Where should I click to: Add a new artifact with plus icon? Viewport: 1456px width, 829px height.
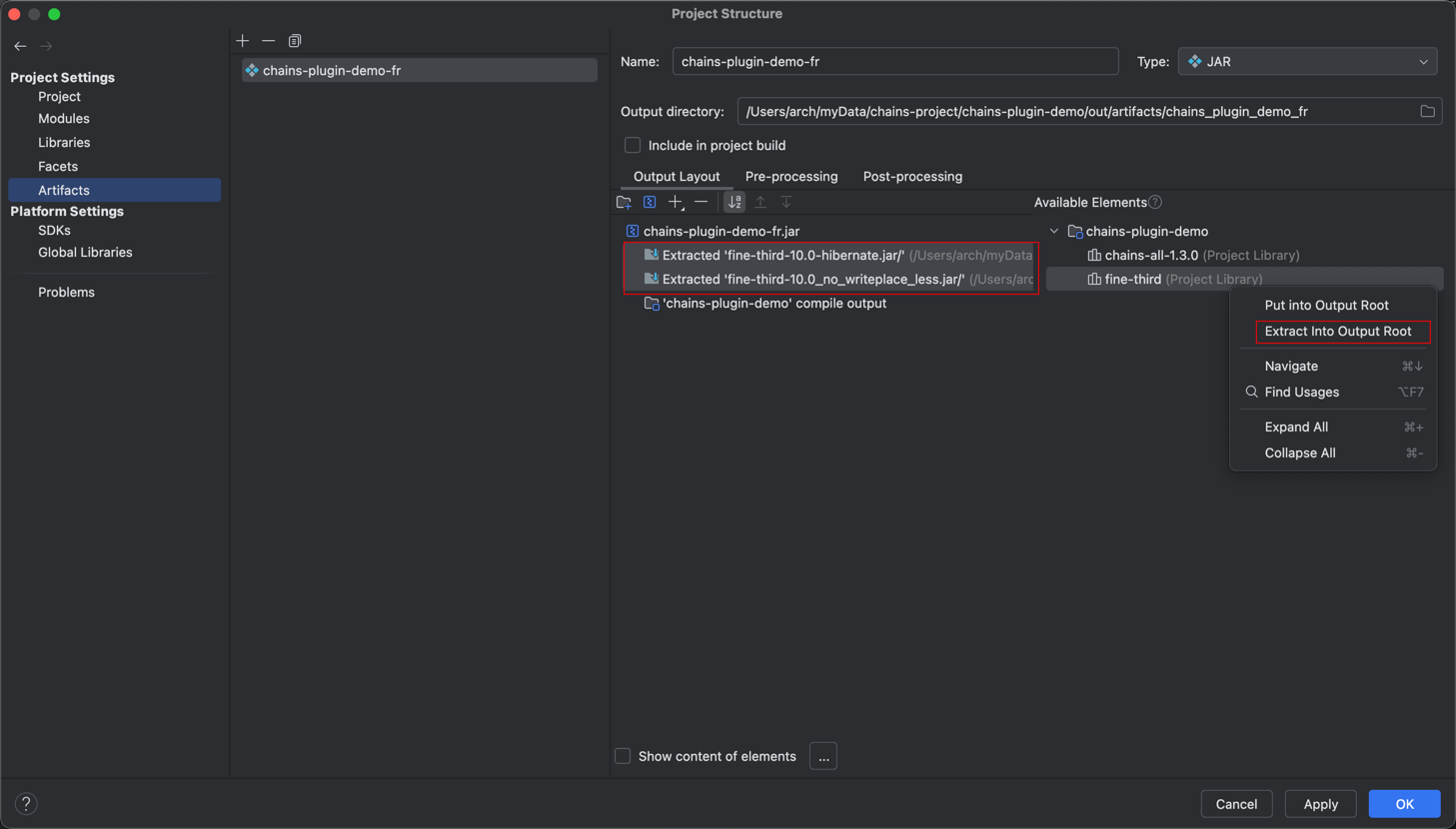[x=243, y=41]
